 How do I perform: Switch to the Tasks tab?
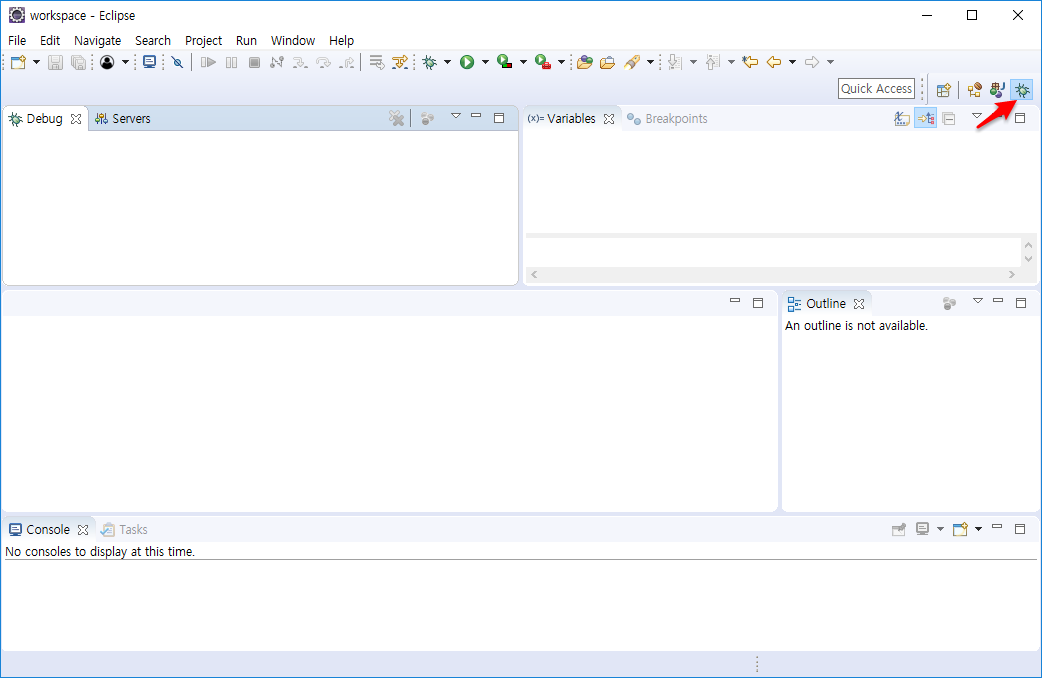click(124, 530)
